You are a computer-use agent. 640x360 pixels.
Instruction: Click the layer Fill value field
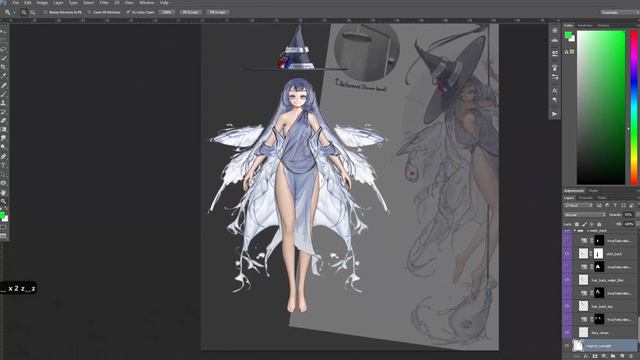coord(628,224)
